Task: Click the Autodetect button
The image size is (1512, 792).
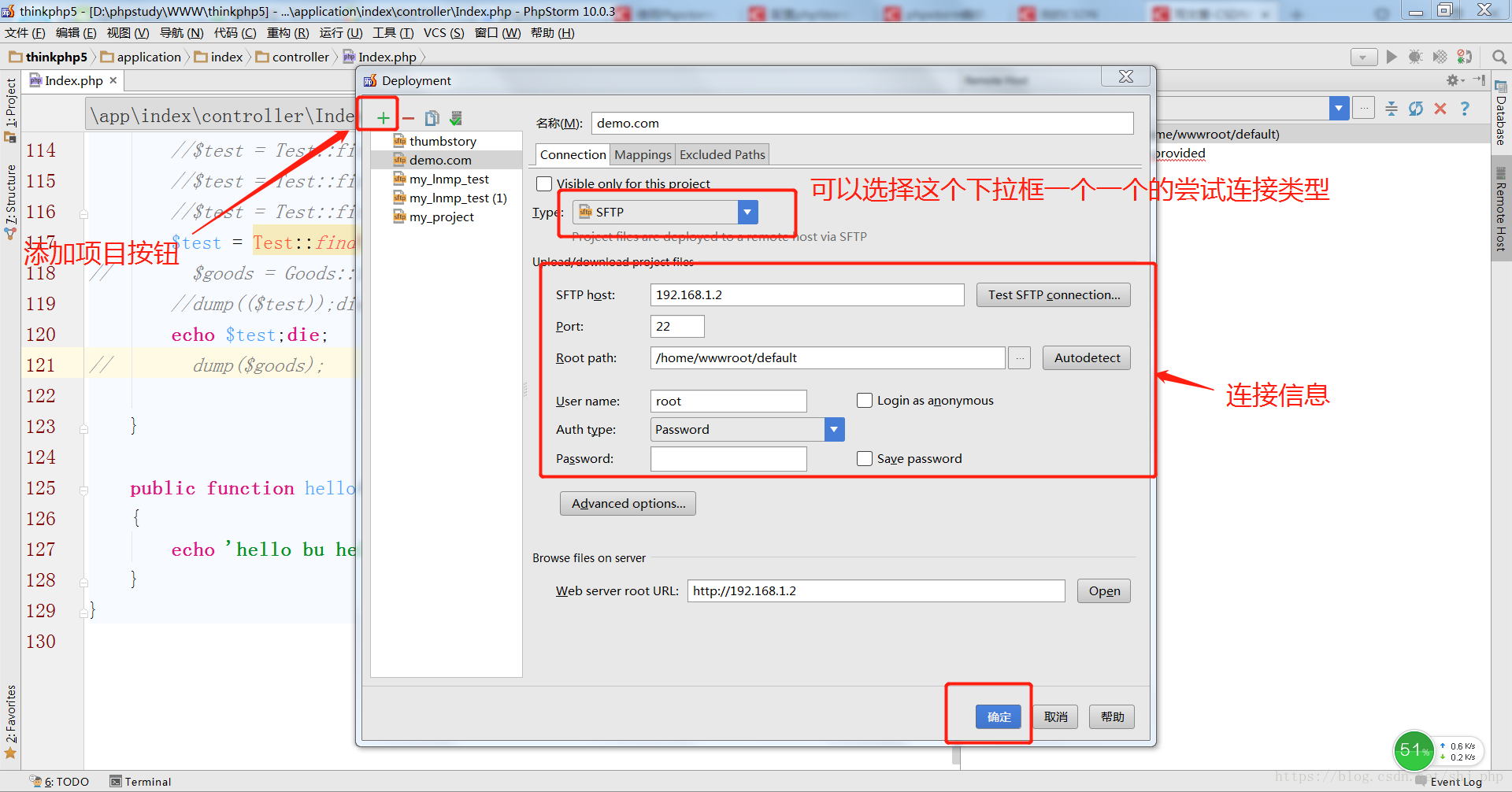Action: coord(1087,357)
